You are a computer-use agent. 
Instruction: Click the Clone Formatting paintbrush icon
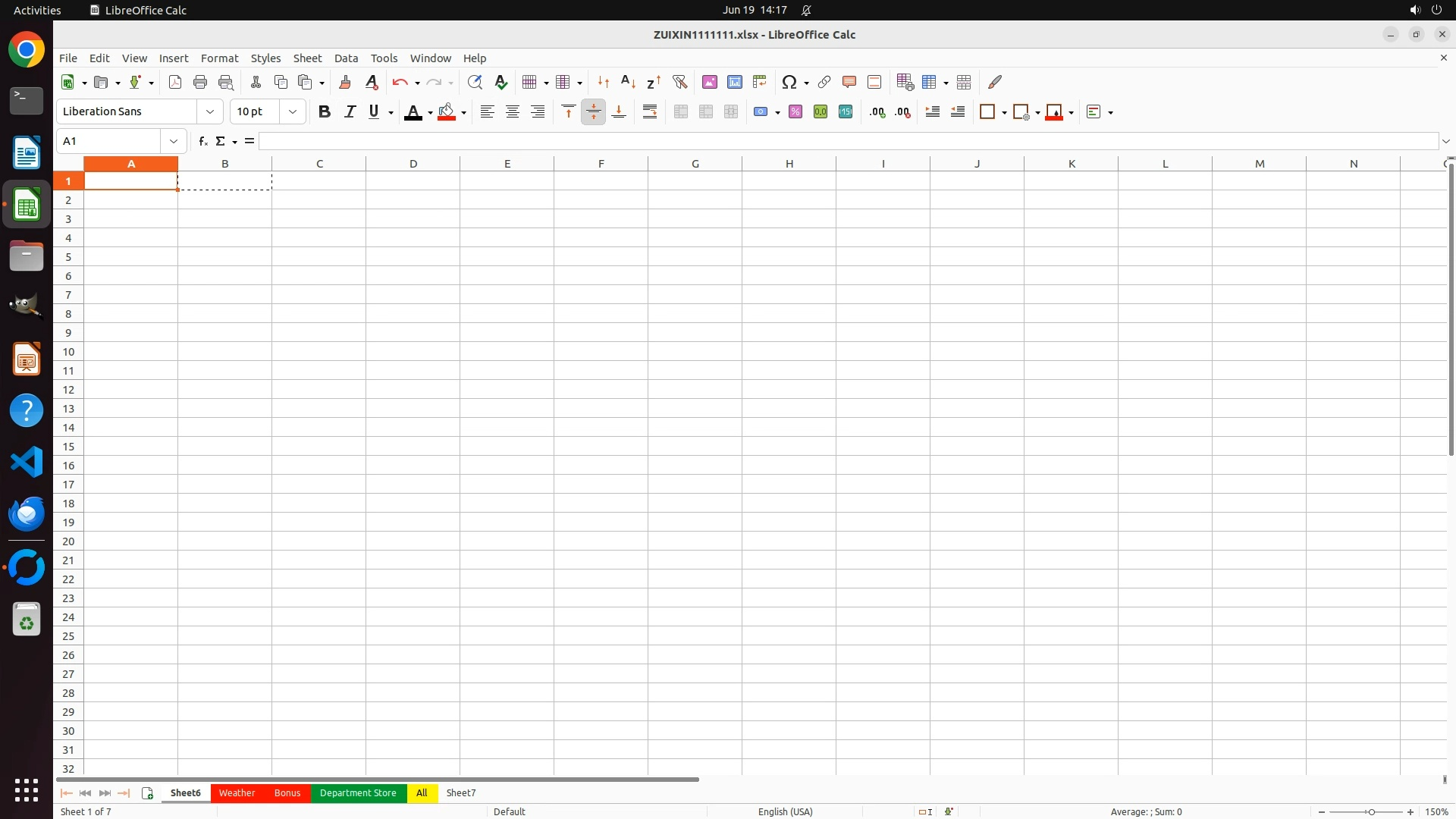click(345, 82)
